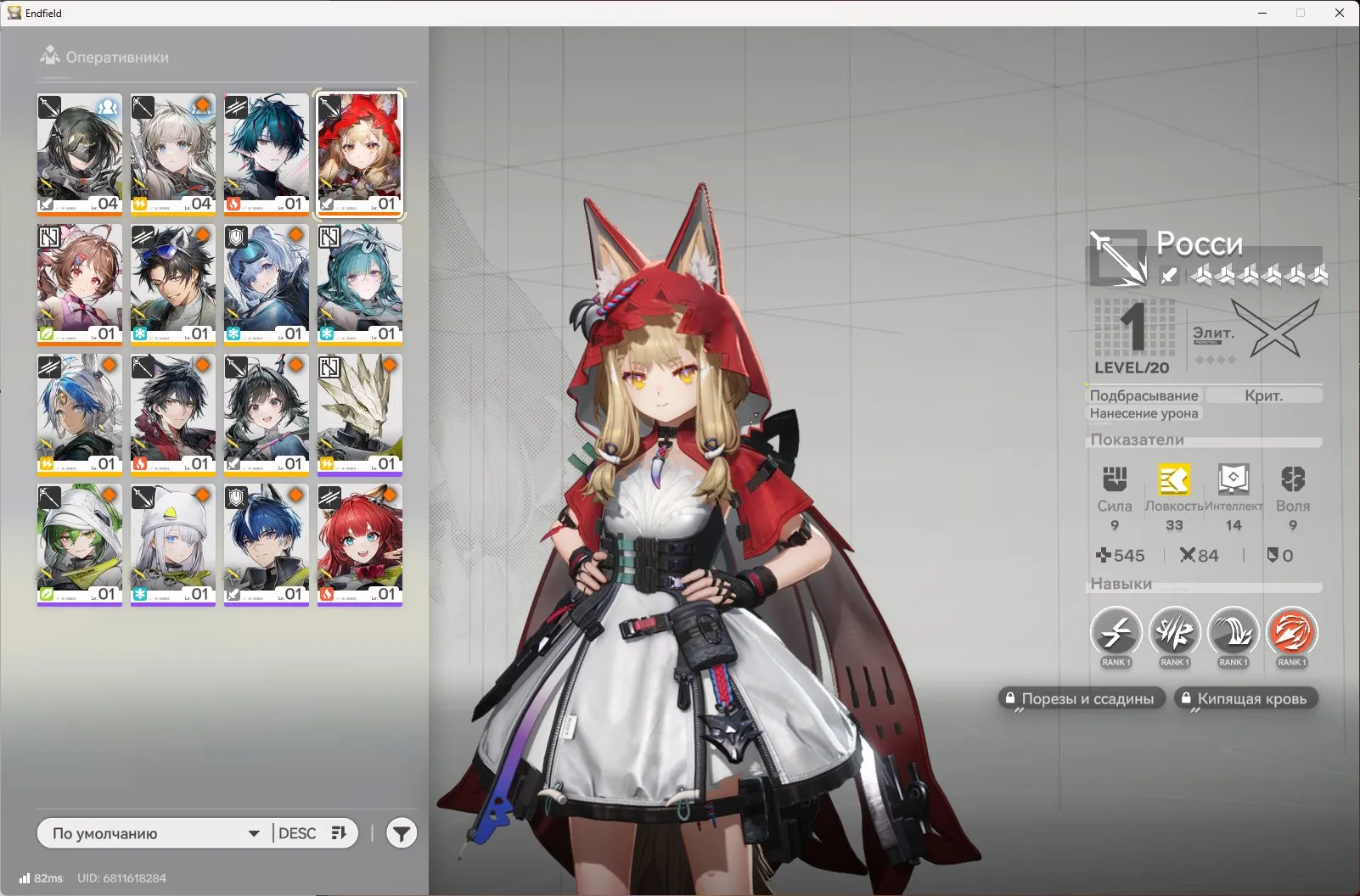Click the Оперативники header title

click(117, 57)
